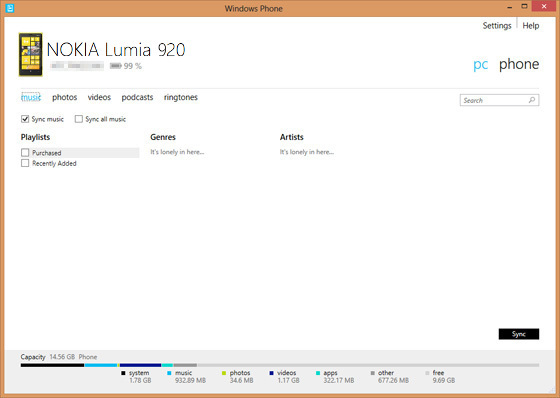Image resolution: width=560 pixels, height=398 pixels.
Task: Click the black system storage legend square
Action: coord(123,373)
